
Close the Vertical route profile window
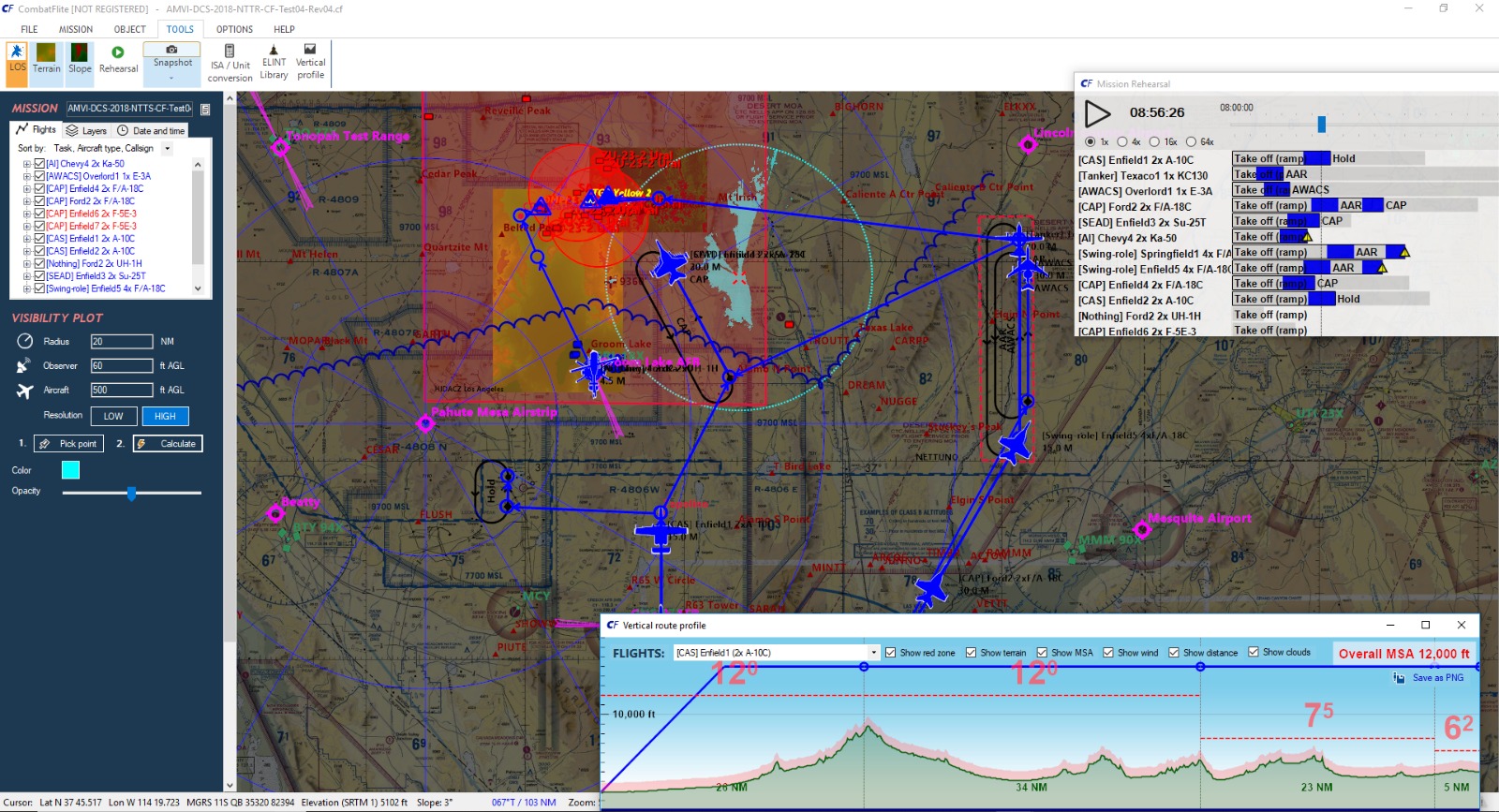pos(1461,625)
